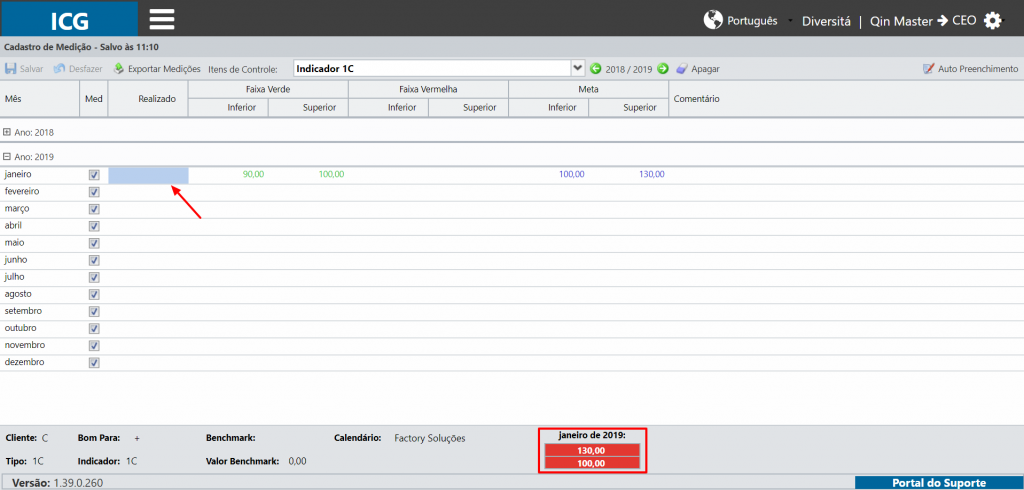Click the Realizado column header
Viewport: 1024px width, 490px height.
pos(148,99)
